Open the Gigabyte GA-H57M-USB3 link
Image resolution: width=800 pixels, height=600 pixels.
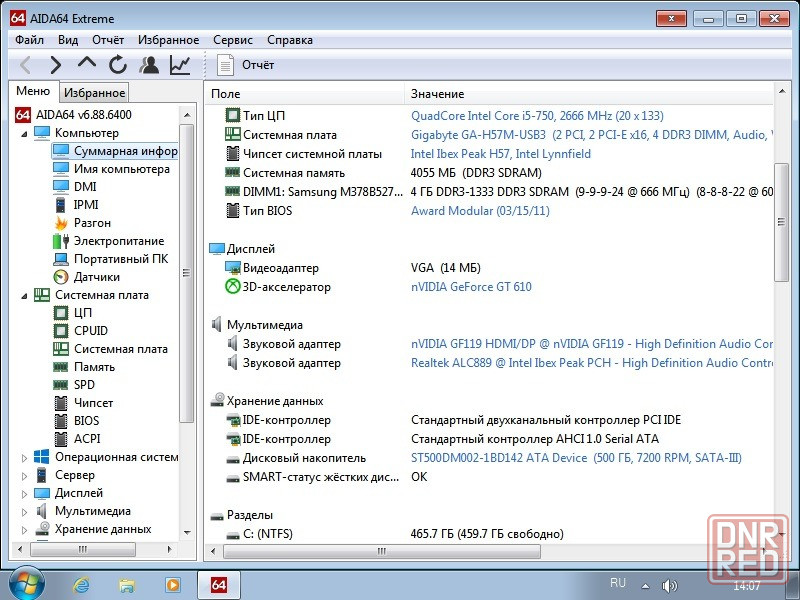click(x=592, y=135)
